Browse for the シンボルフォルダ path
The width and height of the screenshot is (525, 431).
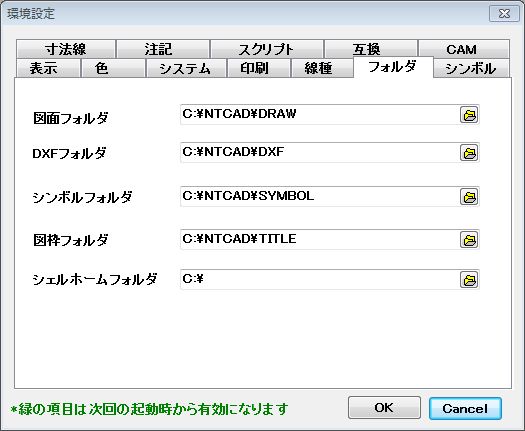point(469,197)
